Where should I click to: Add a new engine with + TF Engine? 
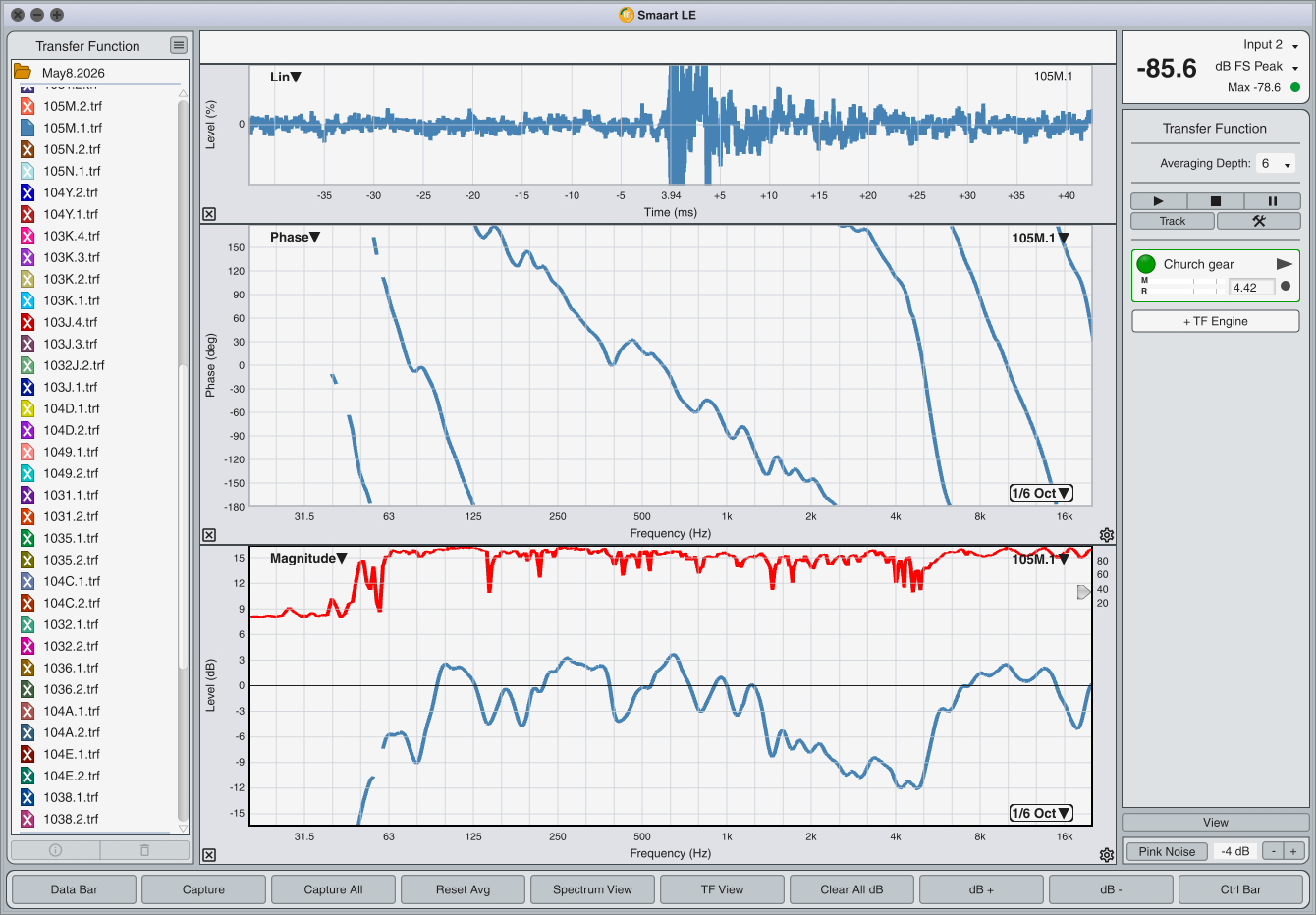pyautogui.click(x=1215, y=321)
